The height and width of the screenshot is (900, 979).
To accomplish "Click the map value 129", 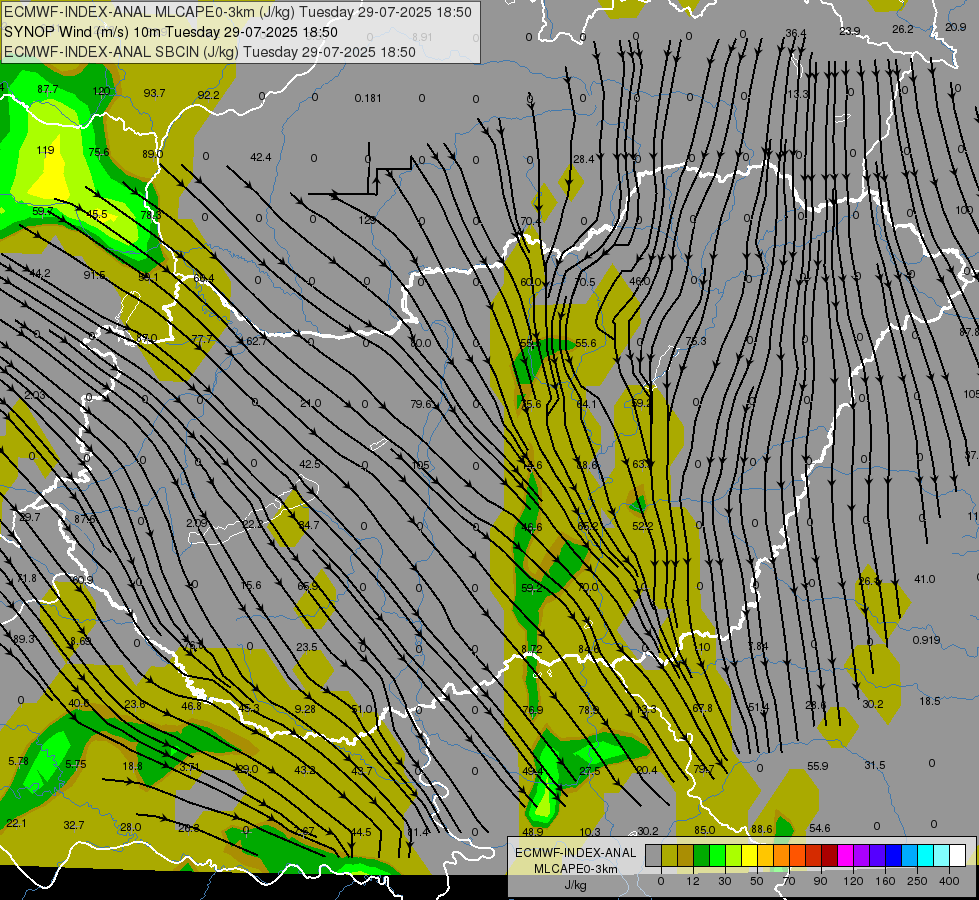I will pos(367,220).
